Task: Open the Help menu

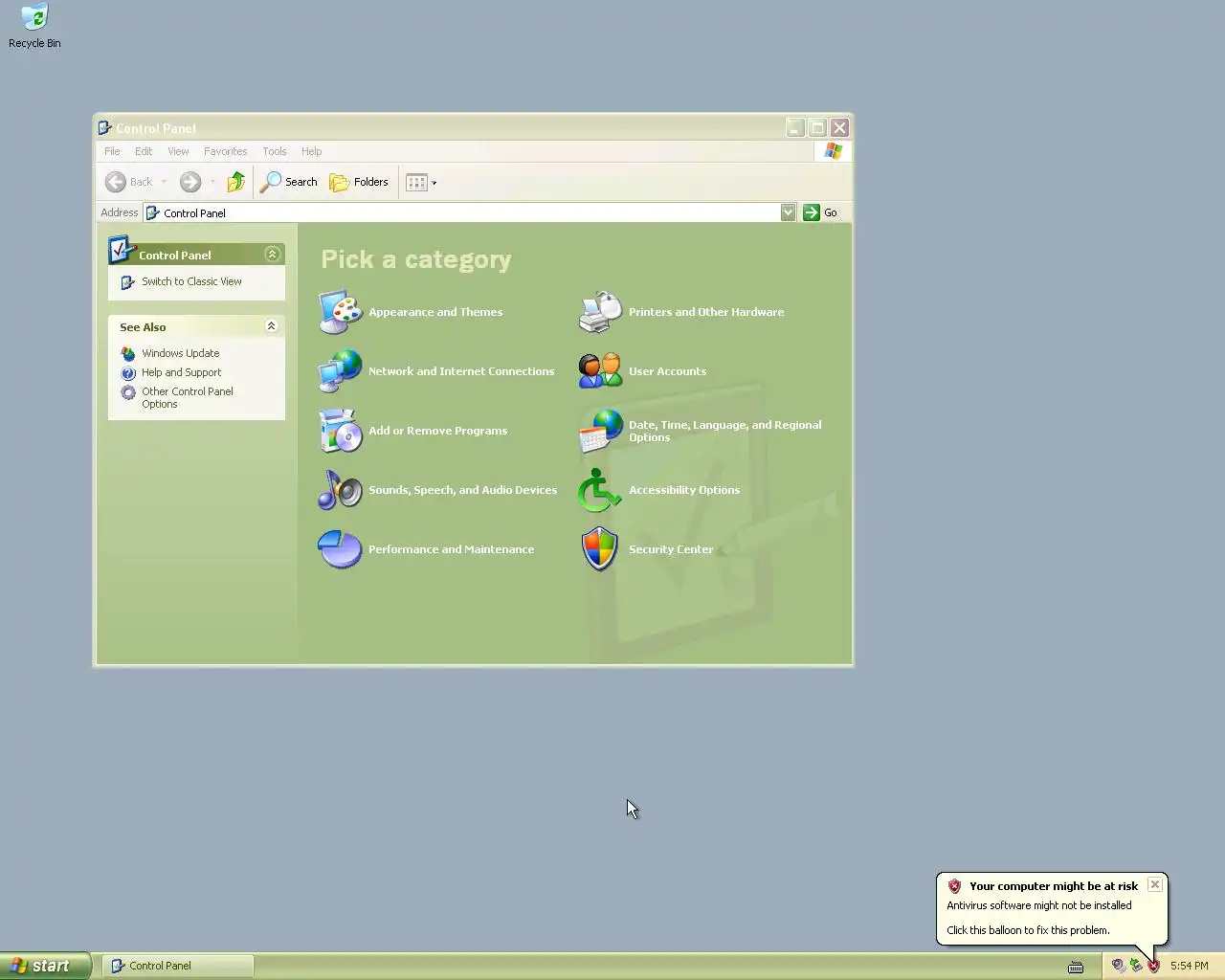Action: pyautogui.click(x=311, y=151)
